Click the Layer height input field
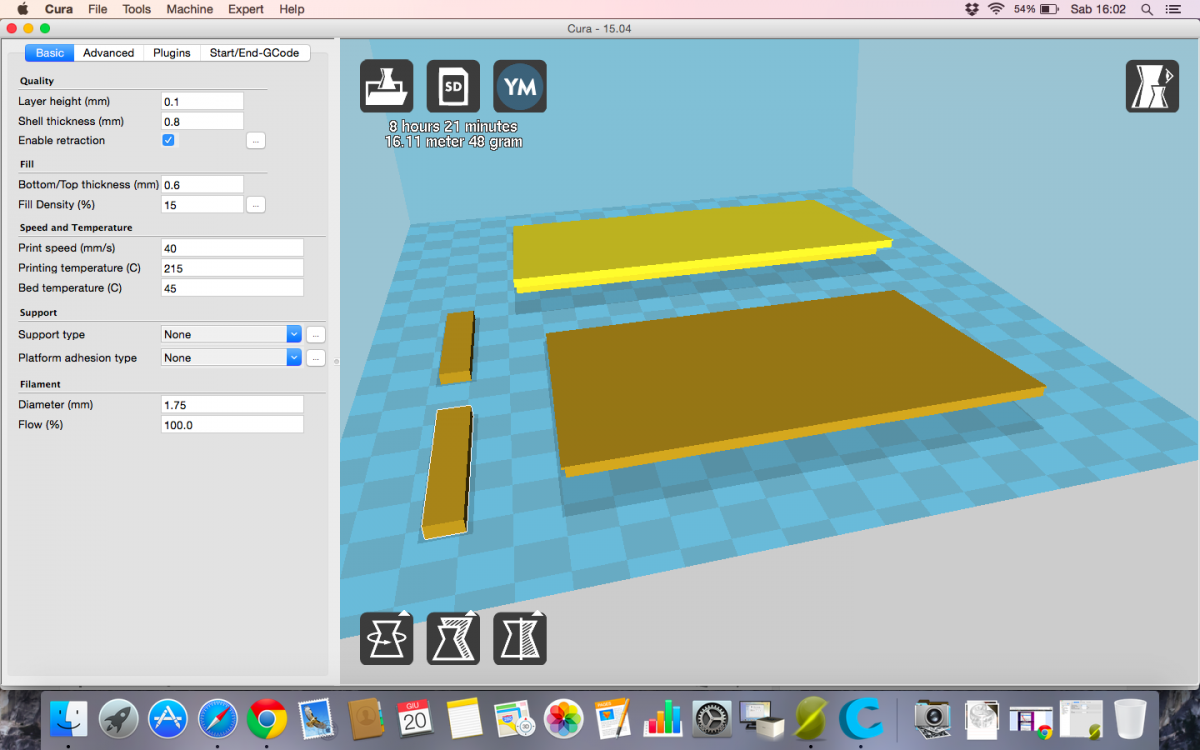The height and width of the screenshot is (750, 1200). click(202, 101)
